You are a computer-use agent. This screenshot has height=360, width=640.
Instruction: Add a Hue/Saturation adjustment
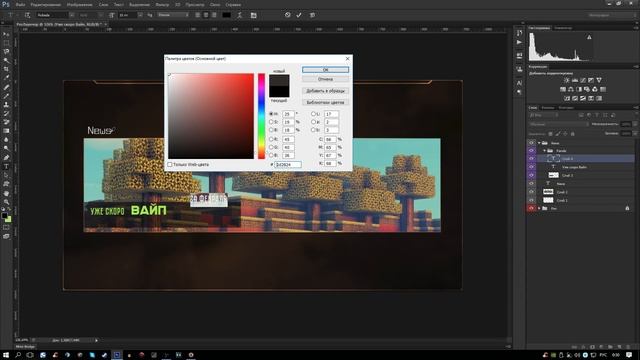pyautogui.click(x=563, y=89)
